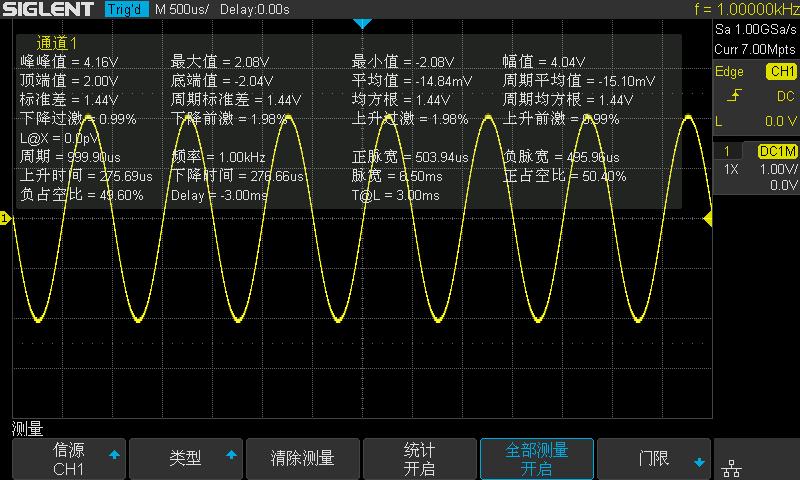The width and height of the screenshot is (800, 480).
Task: Select the blue trigger position marker at top
Action: (363, 23)
